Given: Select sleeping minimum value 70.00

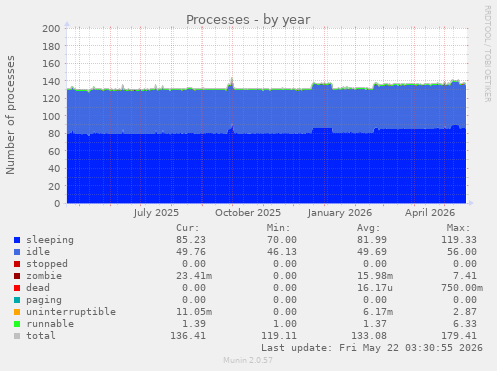Looking at the screenshot, I should 282,240.
